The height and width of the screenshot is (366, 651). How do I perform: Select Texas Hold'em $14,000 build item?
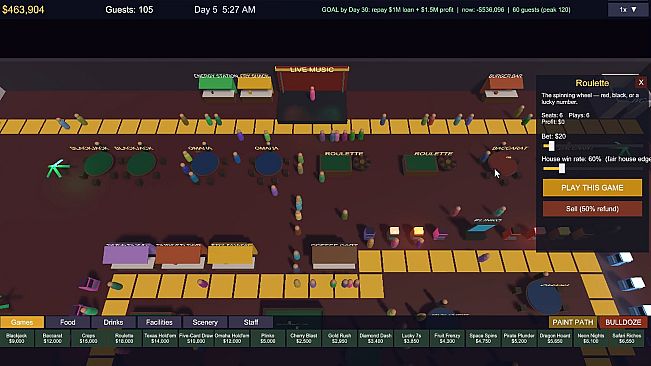click(x=160, y=338)
